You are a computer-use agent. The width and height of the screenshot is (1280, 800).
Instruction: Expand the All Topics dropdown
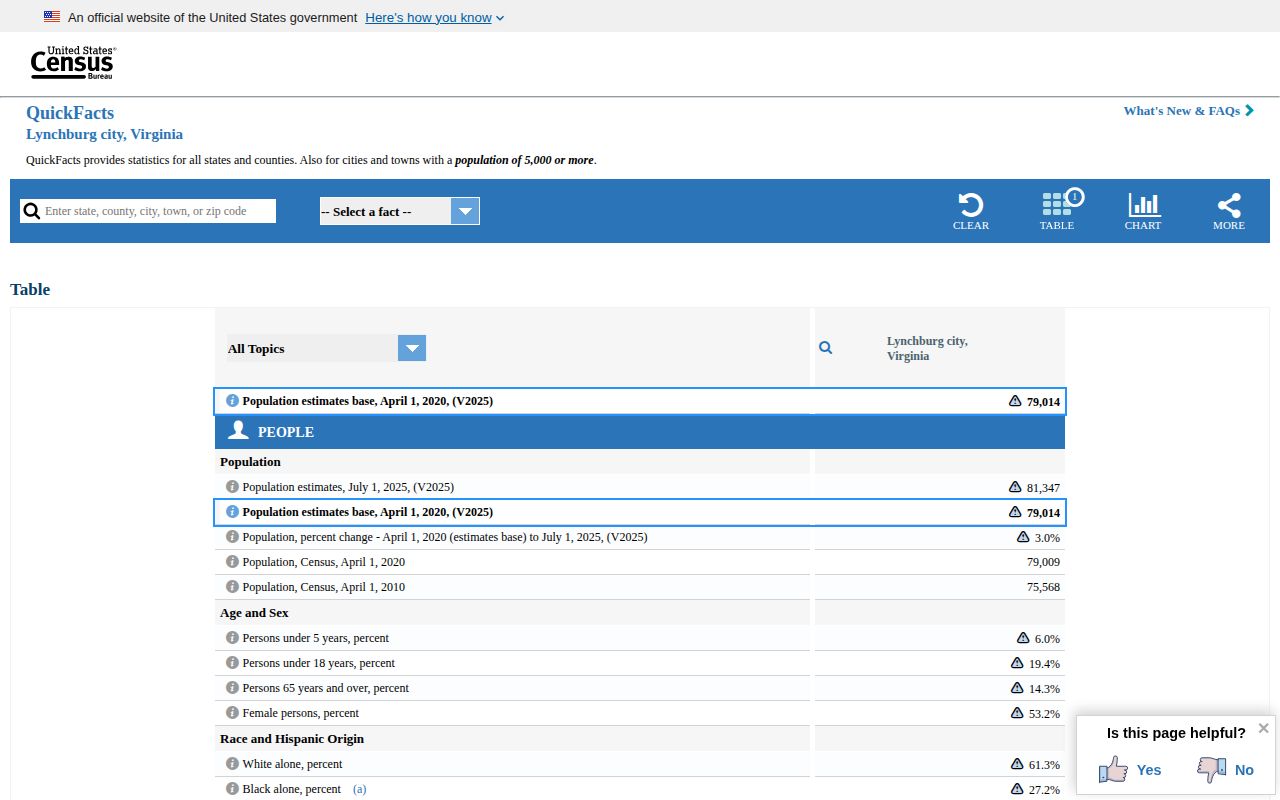[x=326, y=348]
